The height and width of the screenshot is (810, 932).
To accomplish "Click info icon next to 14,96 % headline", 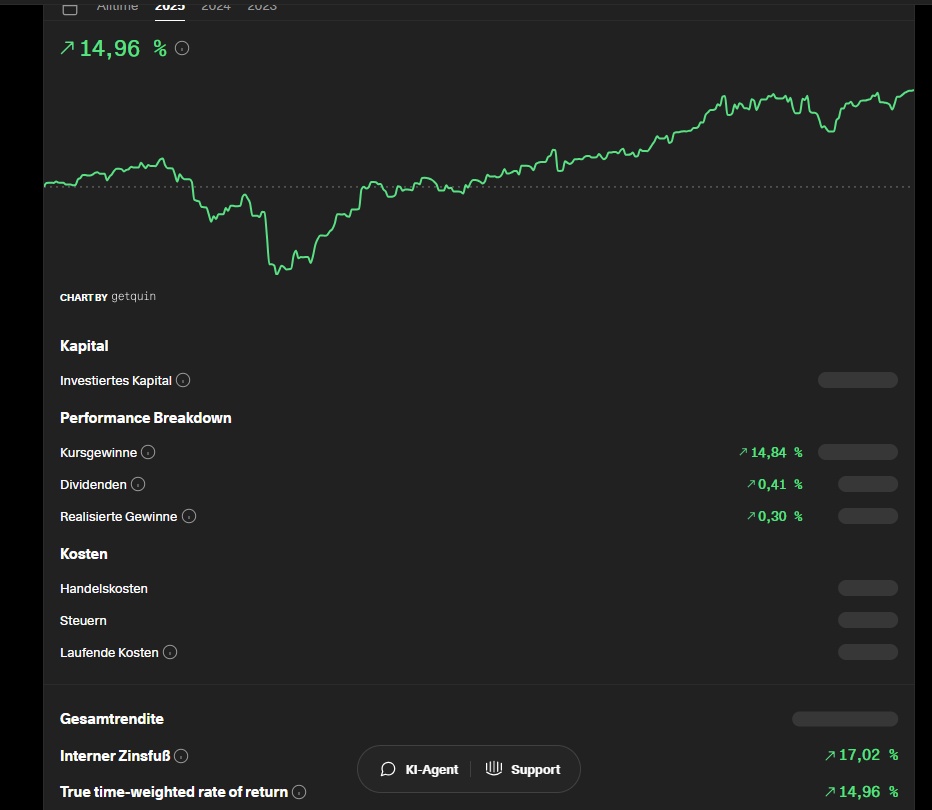I will coord(182,48).
